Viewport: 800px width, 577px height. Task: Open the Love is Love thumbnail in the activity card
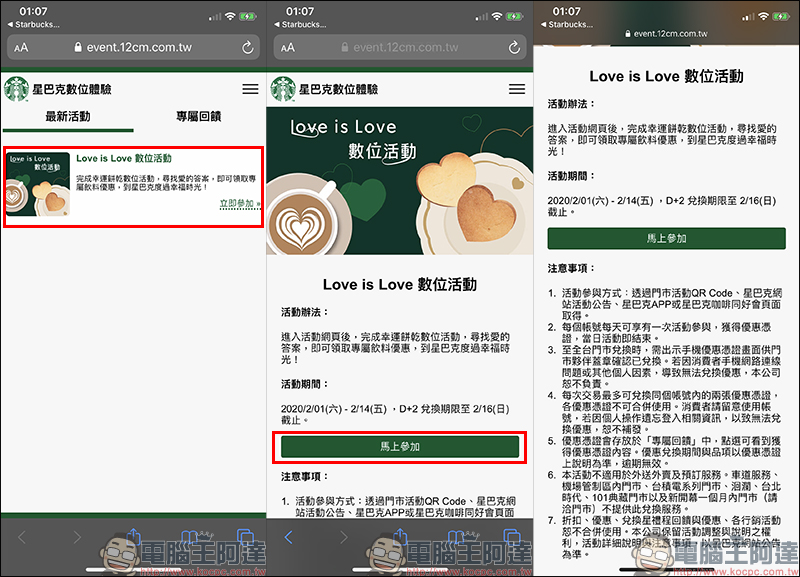pyautogui.click(x=38, y=184)
